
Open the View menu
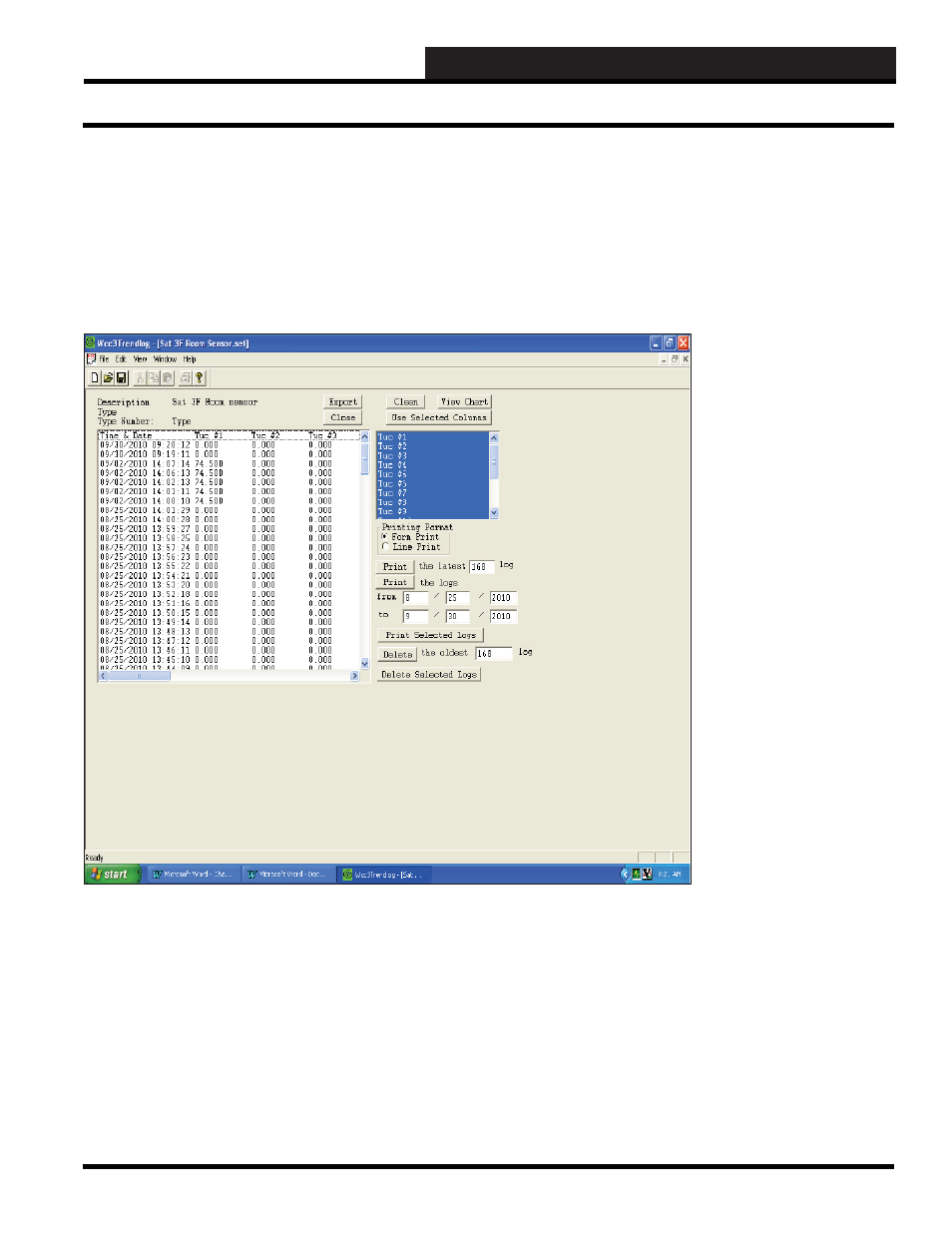tap(141, 359)
